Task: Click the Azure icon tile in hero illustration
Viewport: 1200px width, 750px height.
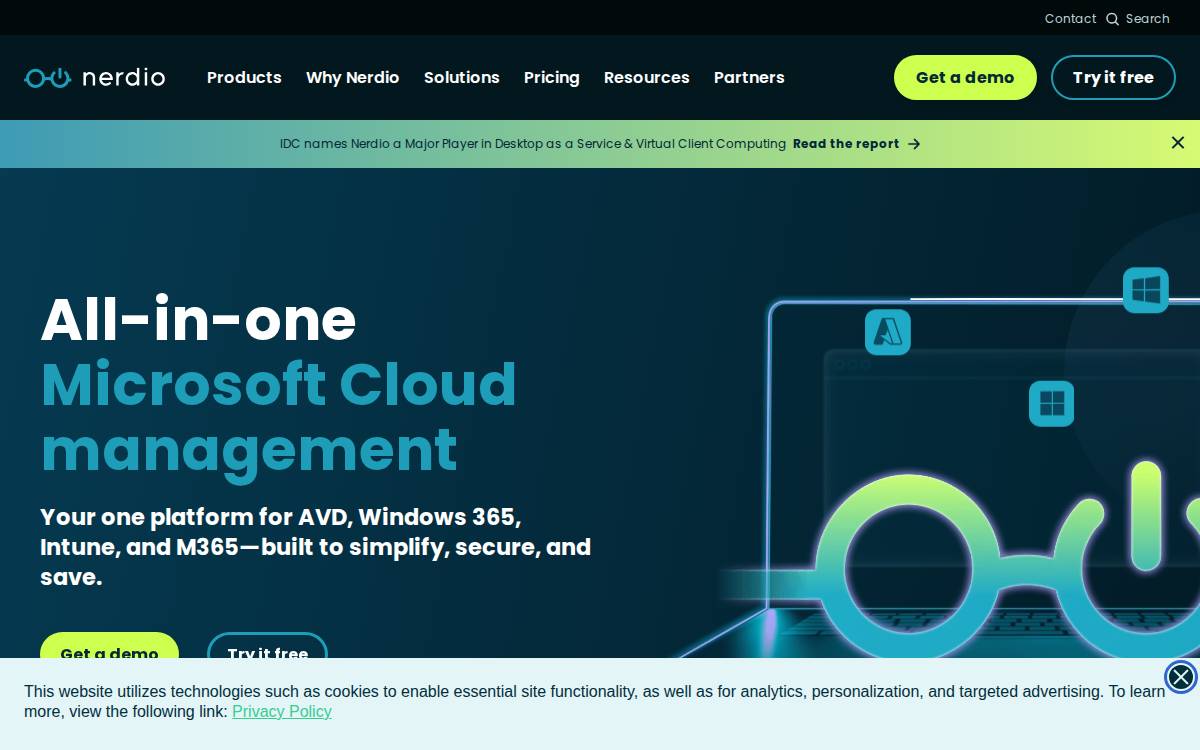Action: [888, 331]
